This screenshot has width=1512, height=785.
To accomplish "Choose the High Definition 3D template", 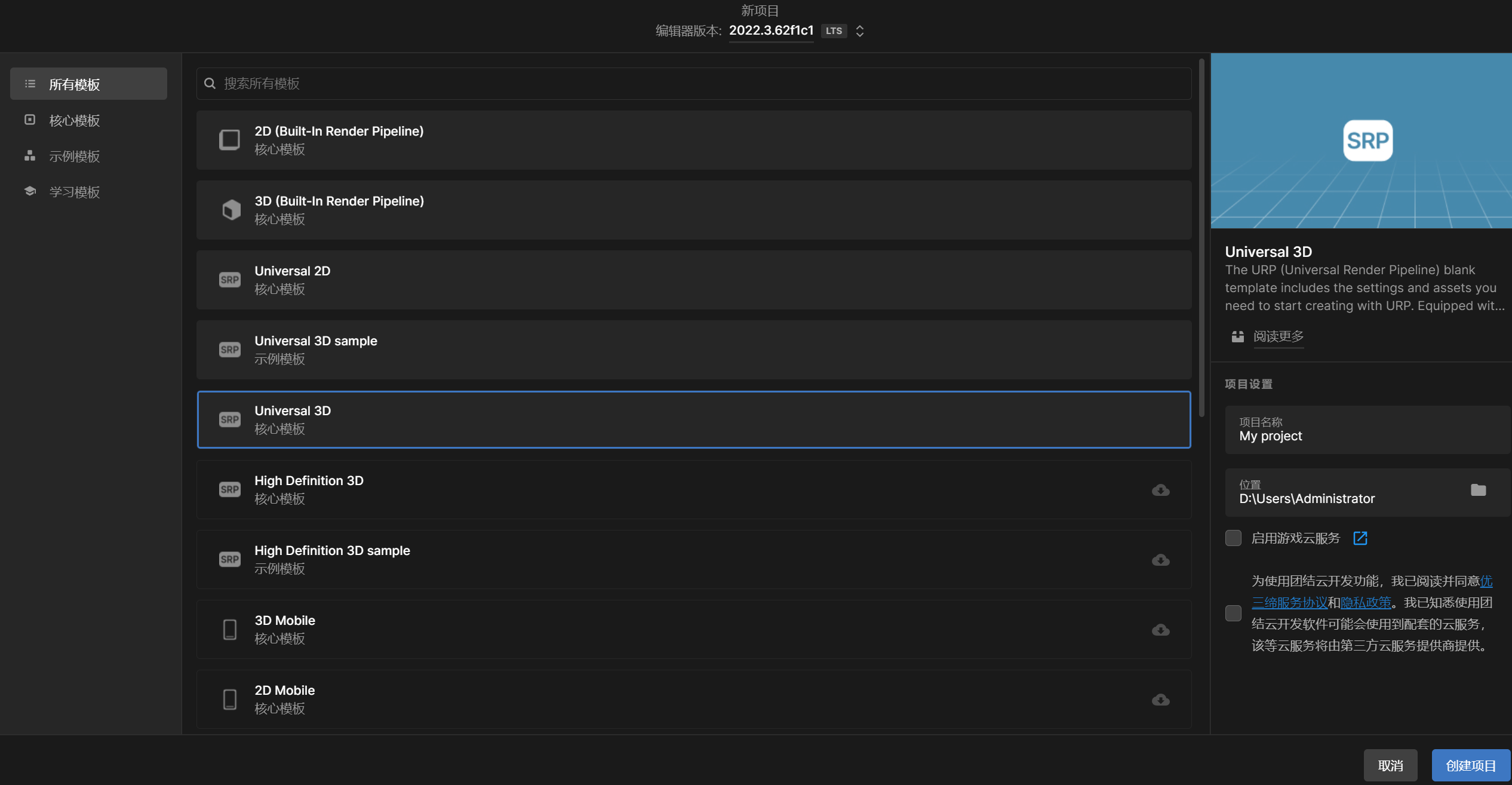I will [x=694, y=489].
